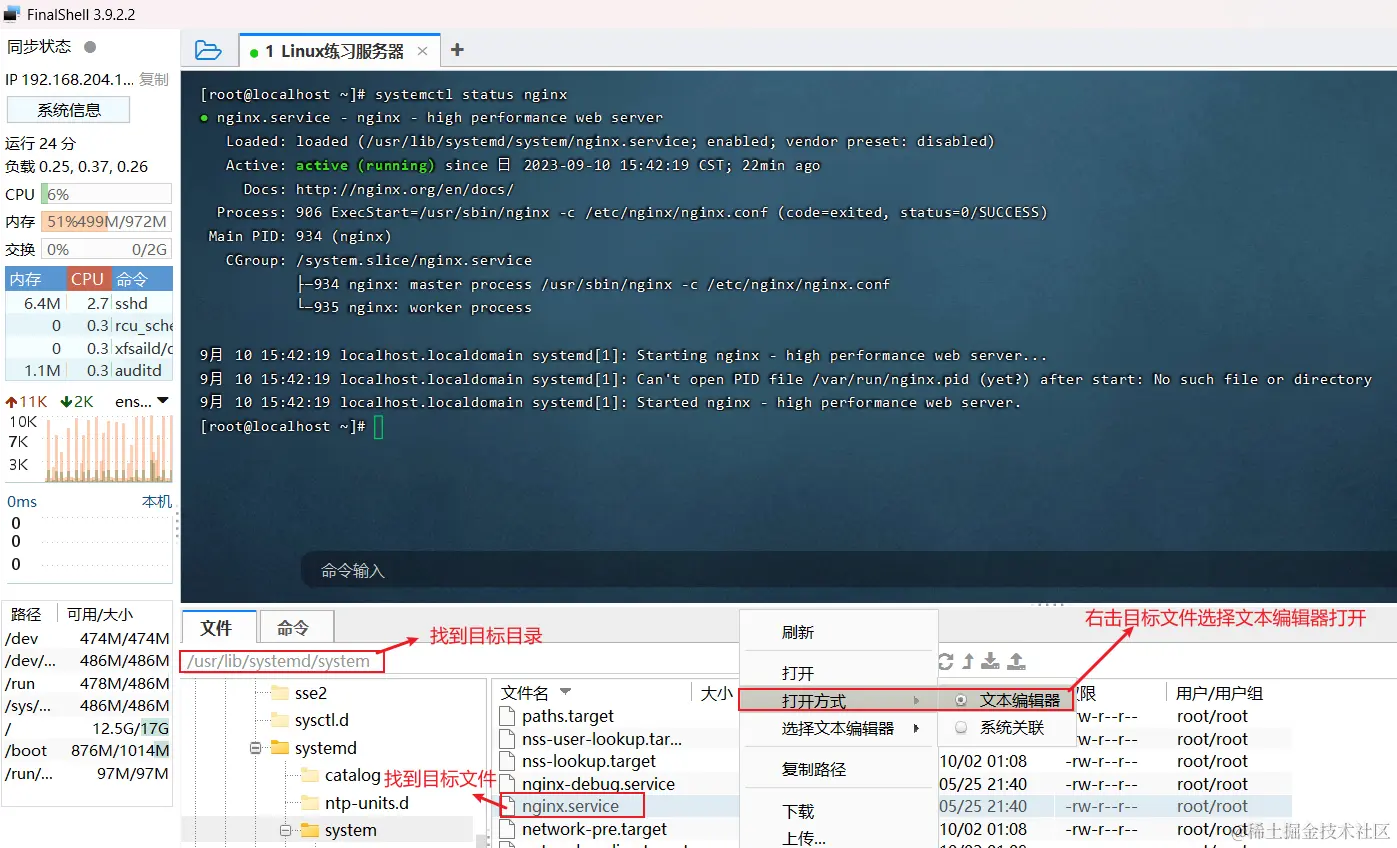Select the /dev disk row with 474M/474M
Viewport: 1397px width, 848px height.
pyautogui.click(x=87, y=638)
